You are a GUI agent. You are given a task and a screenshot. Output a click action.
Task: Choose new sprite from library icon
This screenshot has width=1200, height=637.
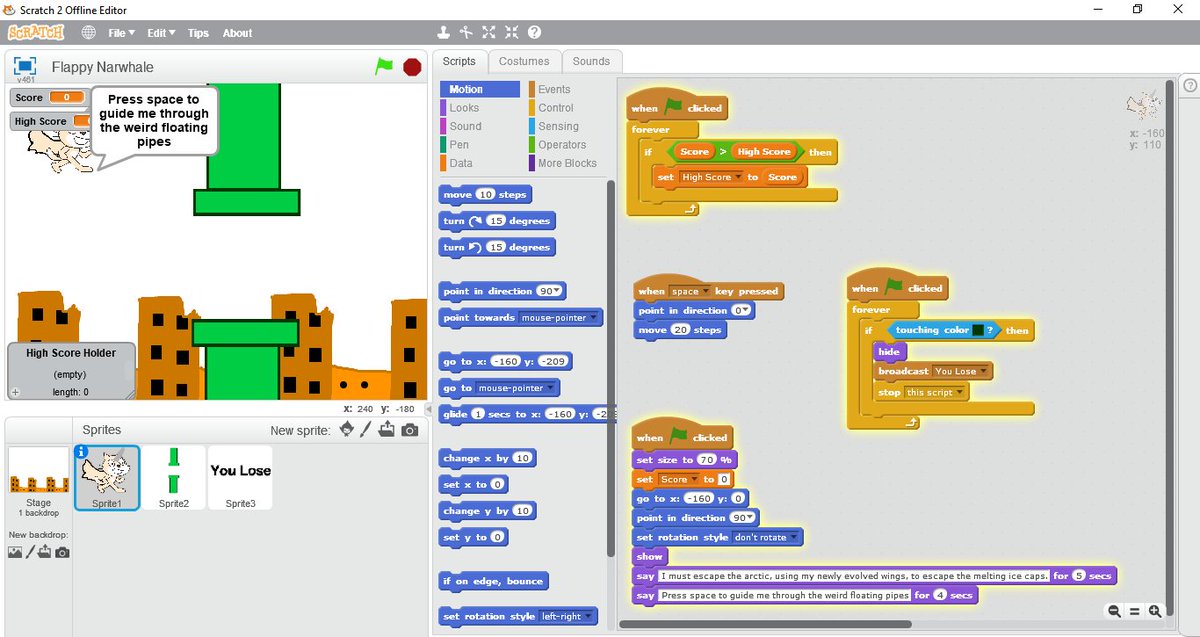click(x=347, y=430)
